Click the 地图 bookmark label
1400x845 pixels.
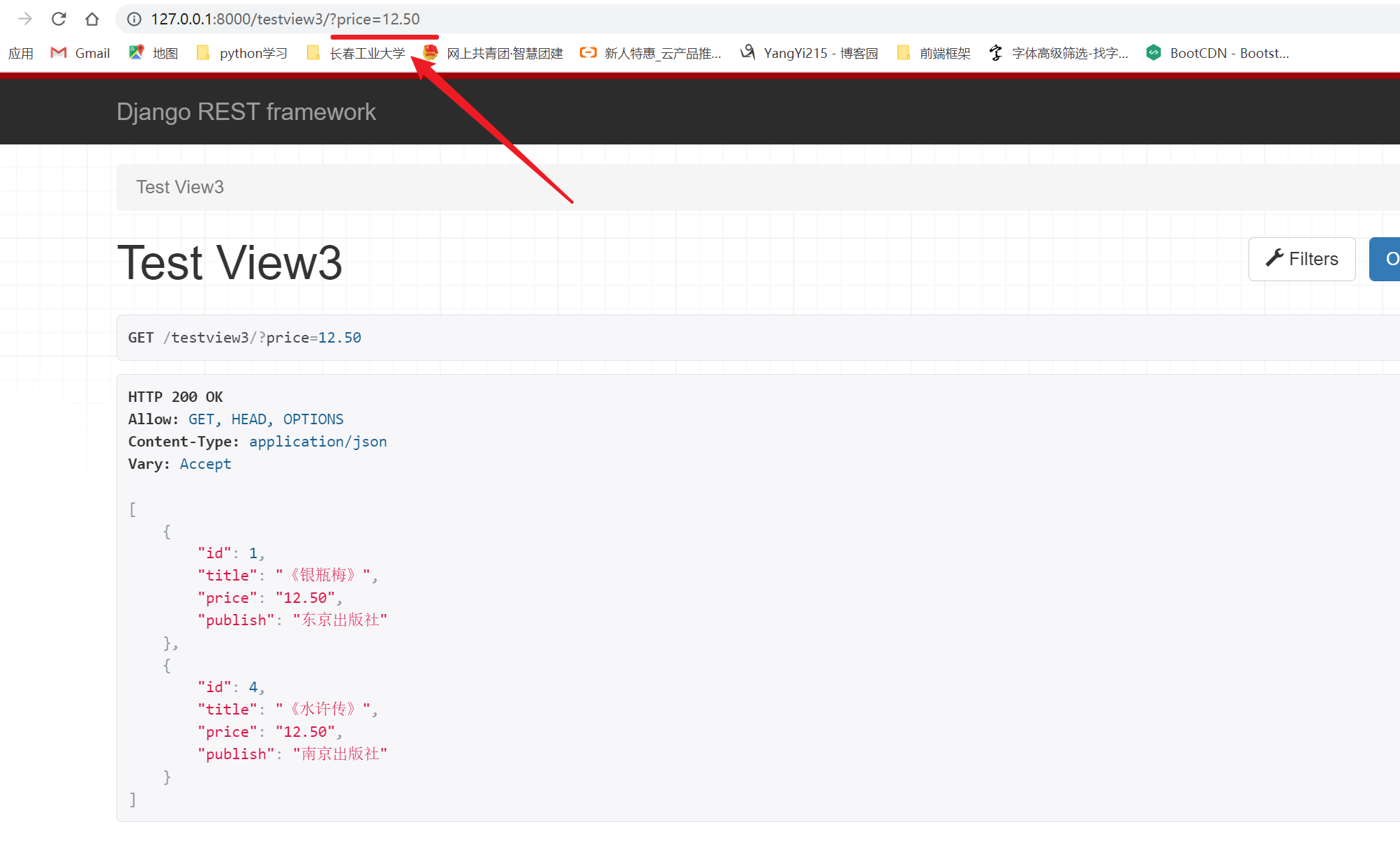165,53
